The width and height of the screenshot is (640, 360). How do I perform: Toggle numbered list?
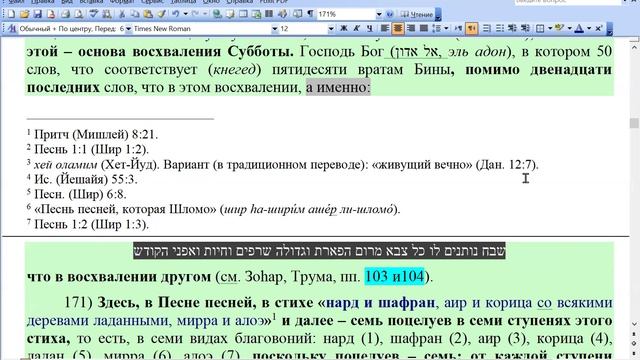[487, 29]
